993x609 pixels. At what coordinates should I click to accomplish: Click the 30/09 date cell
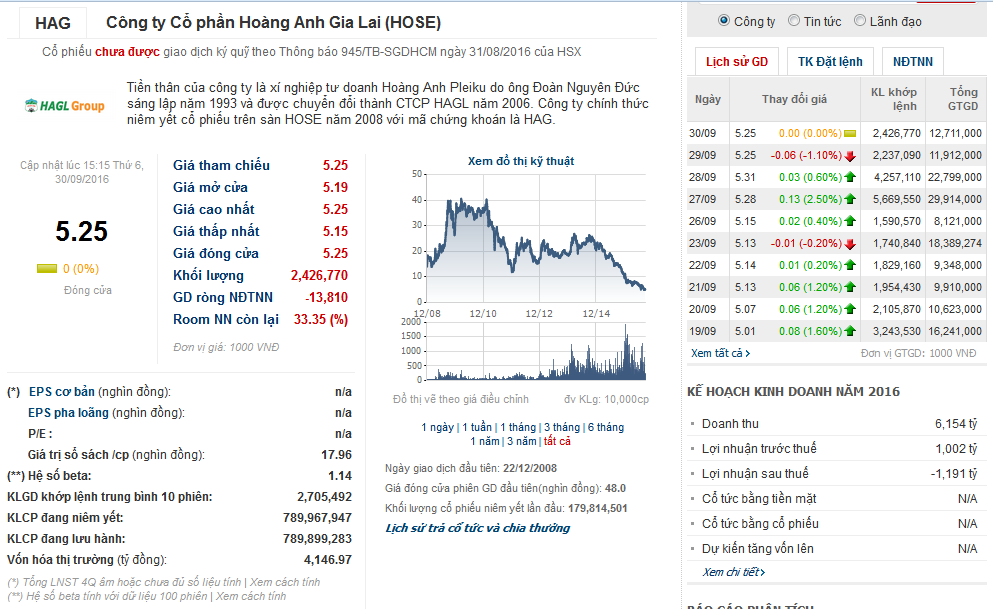click(702, 134)
